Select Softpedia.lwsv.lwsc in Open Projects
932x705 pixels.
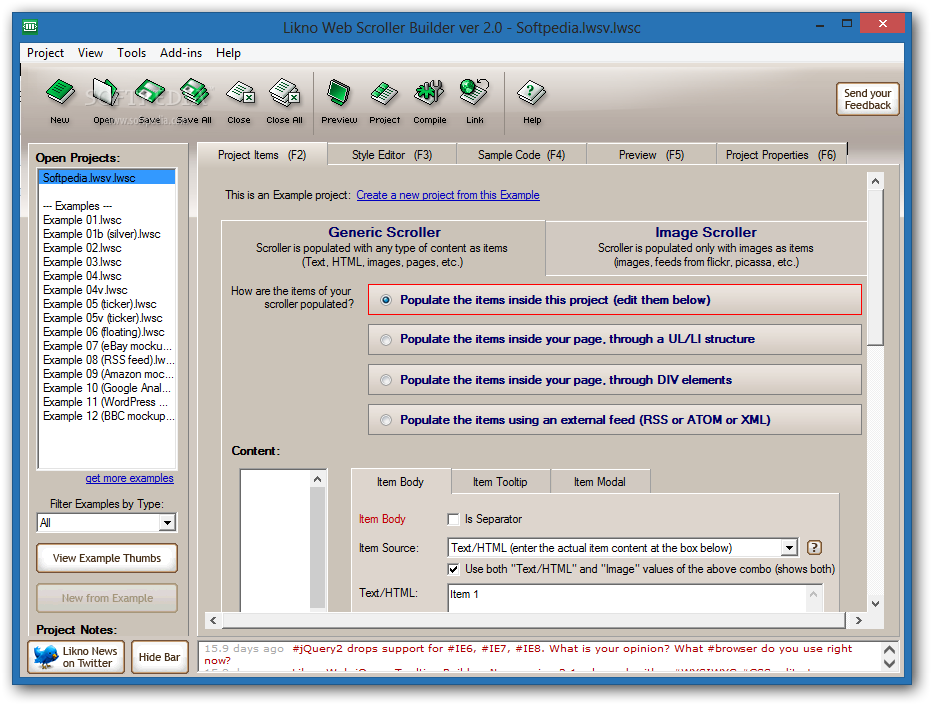pos(107,178)
